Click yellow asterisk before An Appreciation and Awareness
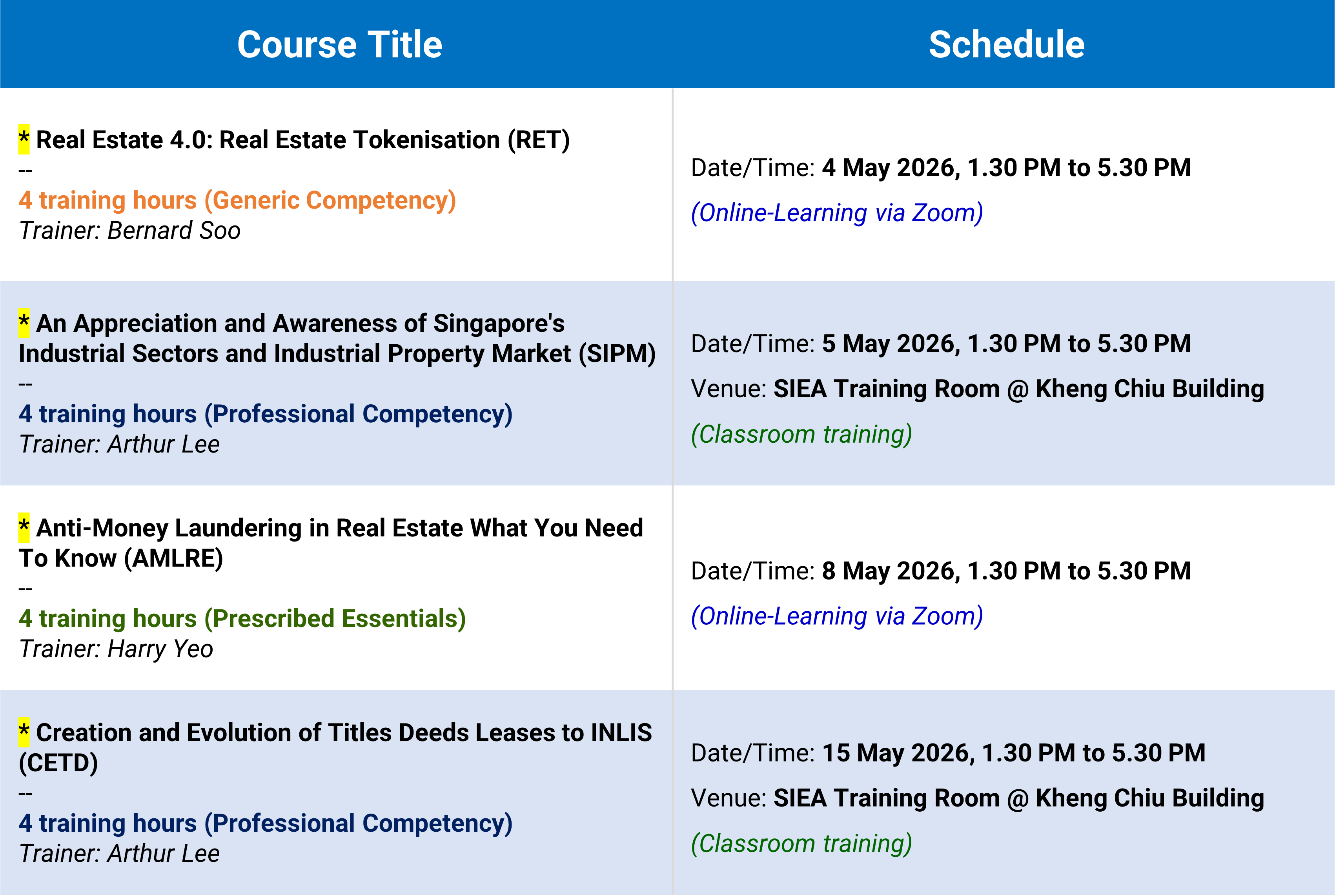 tap(24, 323)
